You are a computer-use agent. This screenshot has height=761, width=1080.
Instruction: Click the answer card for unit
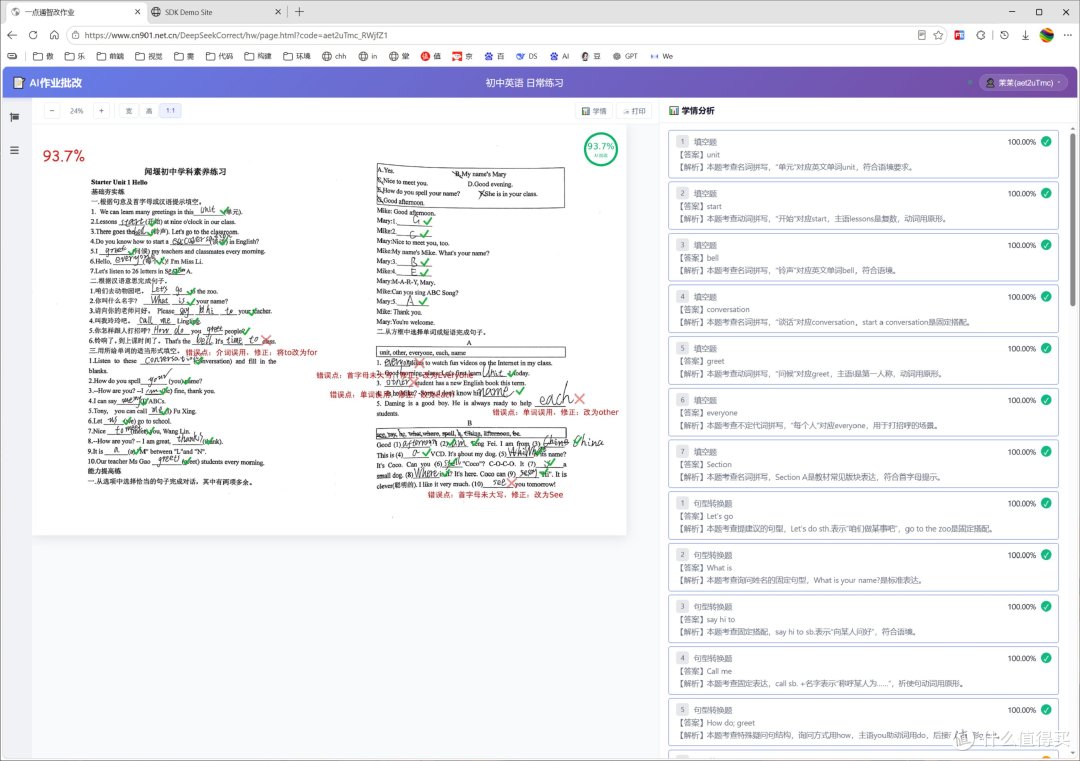click(864, 154)
